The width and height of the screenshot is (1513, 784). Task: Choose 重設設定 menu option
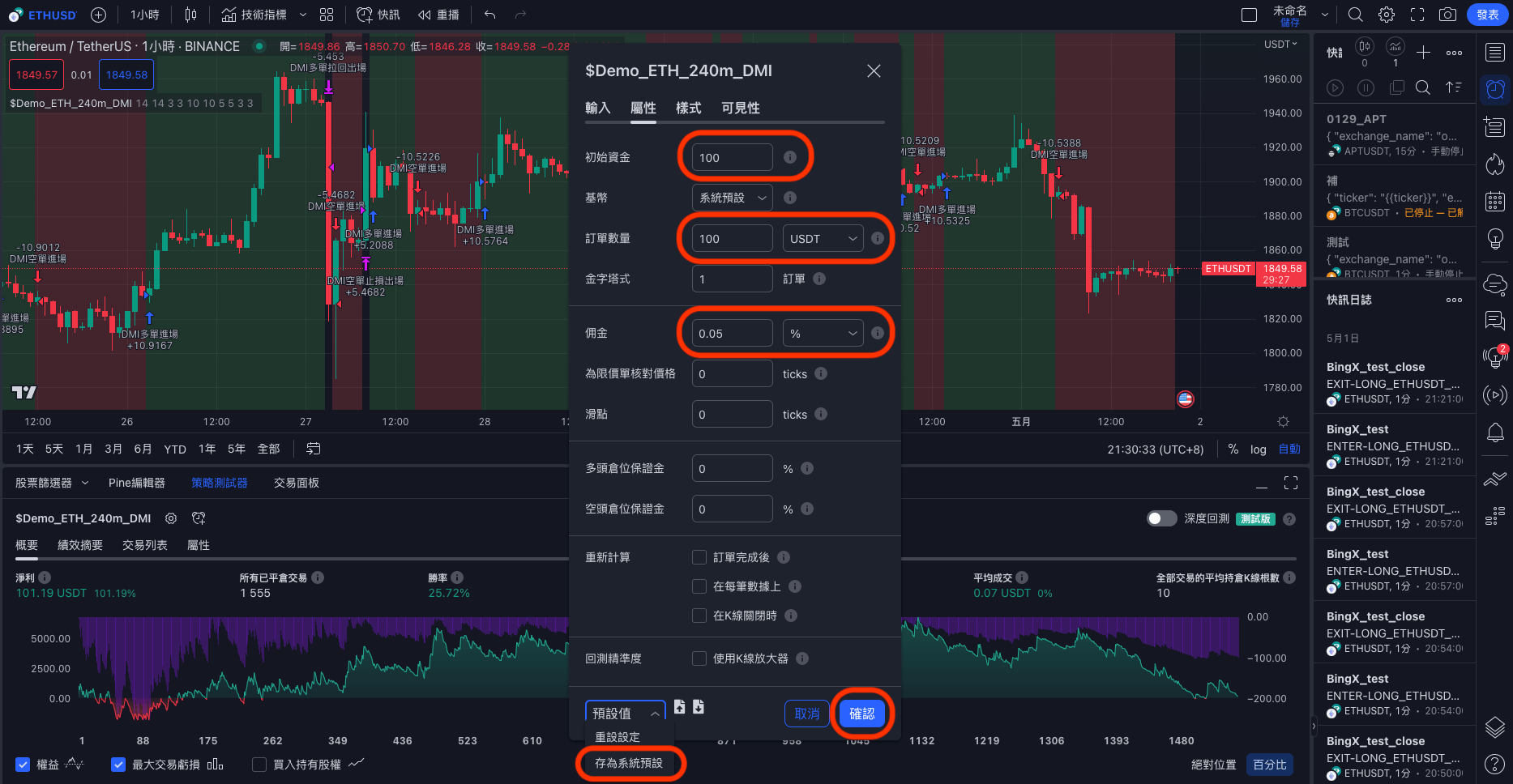618,737
